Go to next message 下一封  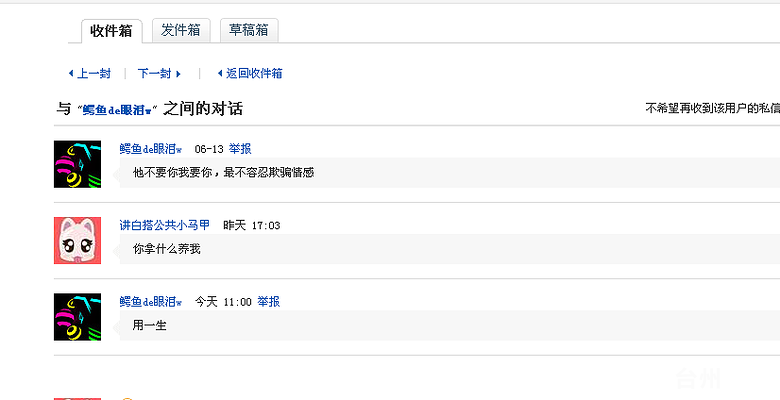click(x=154, y=73)
